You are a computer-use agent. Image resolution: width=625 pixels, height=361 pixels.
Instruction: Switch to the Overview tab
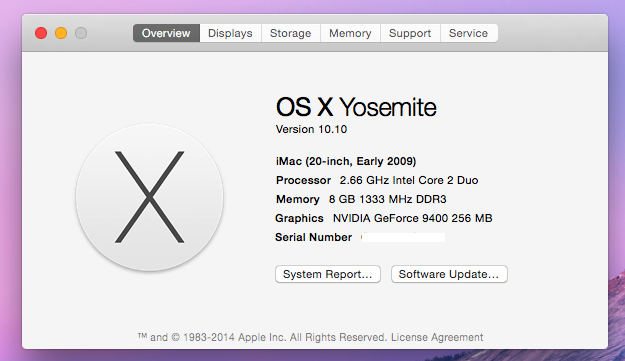[x=166, y=33]
